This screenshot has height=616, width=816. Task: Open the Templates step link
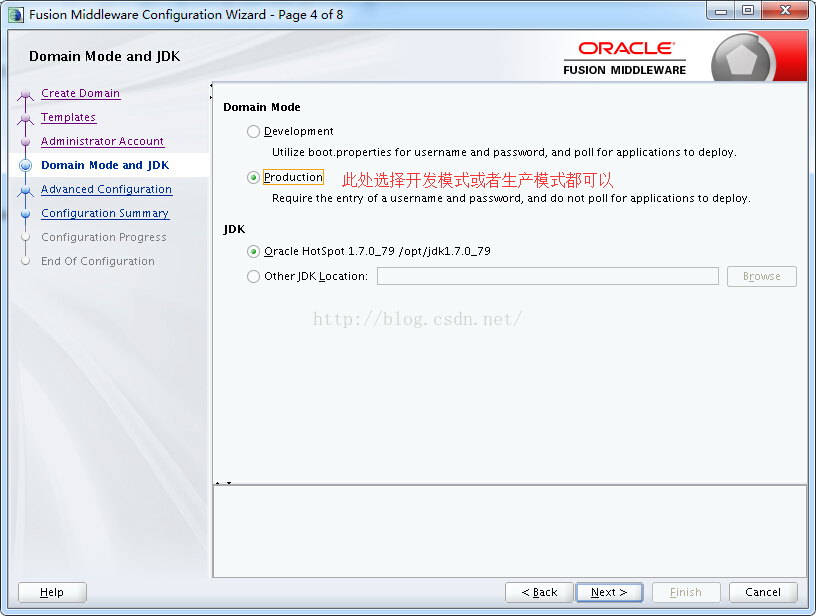(x=68, y=117)
